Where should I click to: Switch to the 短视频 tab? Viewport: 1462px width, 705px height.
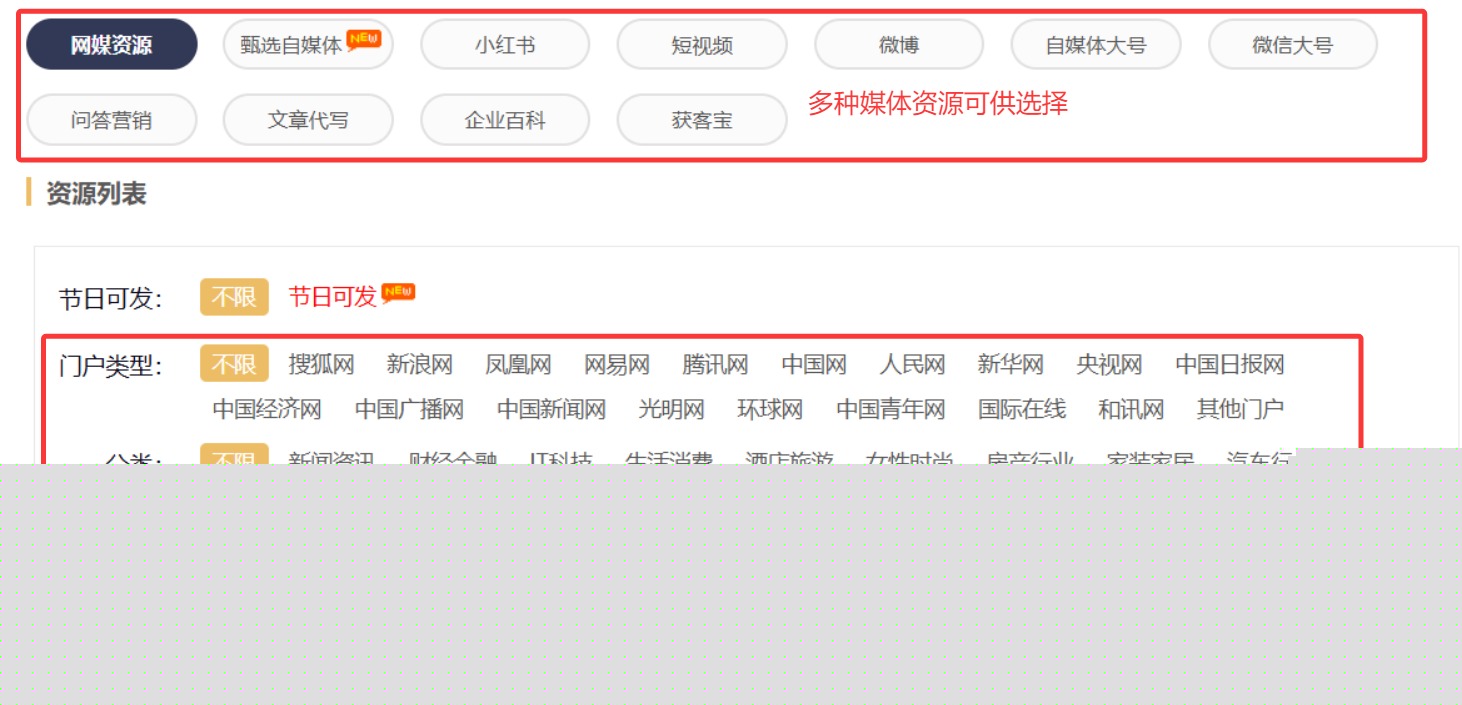point(702,45)
